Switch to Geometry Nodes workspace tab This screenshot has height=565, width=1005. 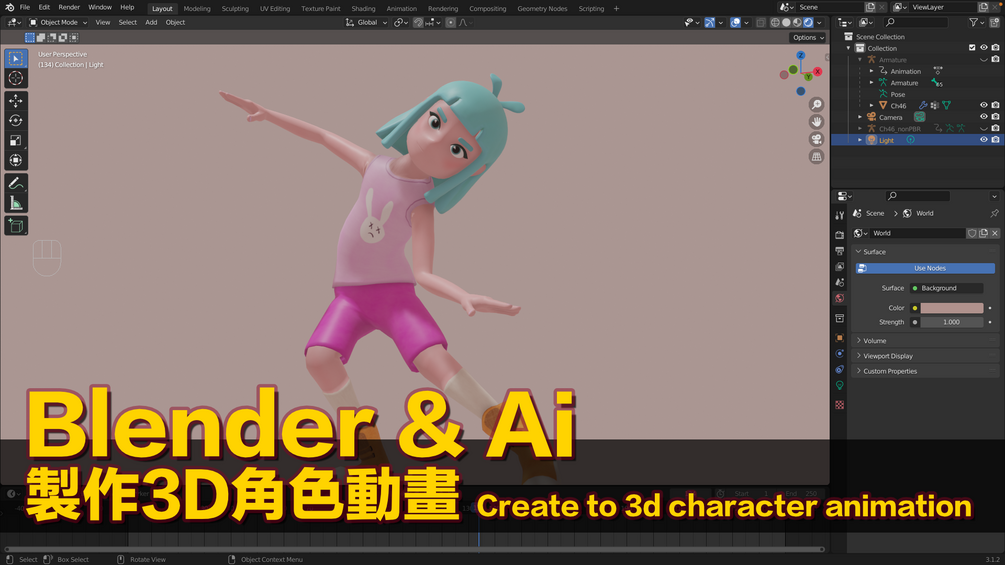[542, 8]
